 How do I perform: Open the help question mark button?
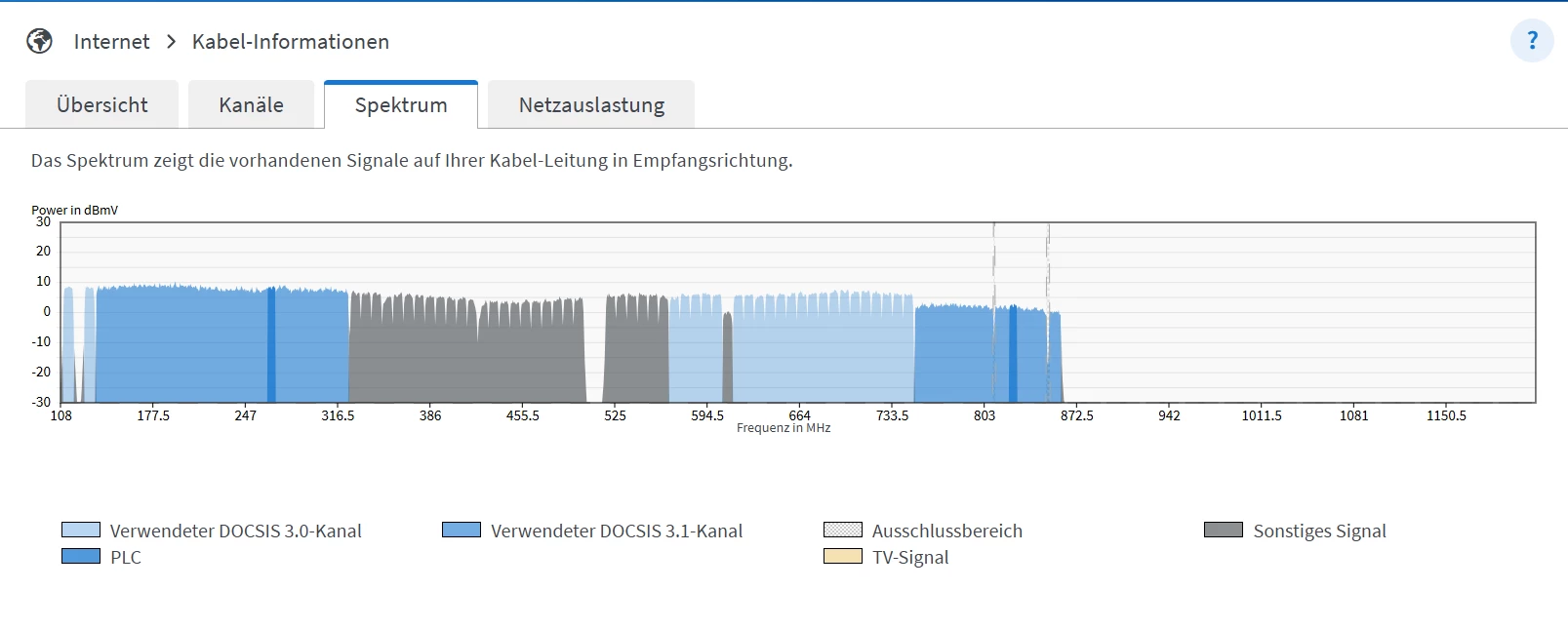1532,41
